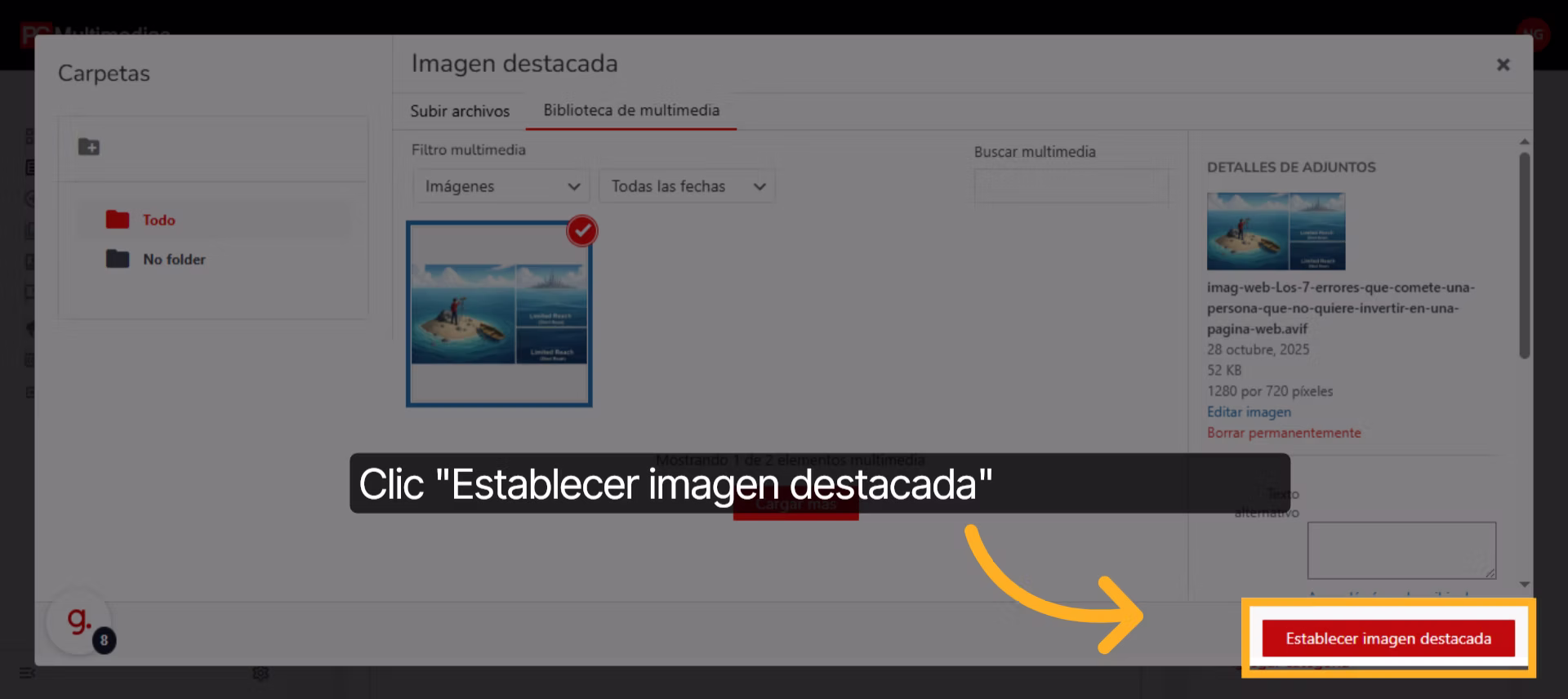
Task: Open the Editar imagen link
Action: (1249, 412)
